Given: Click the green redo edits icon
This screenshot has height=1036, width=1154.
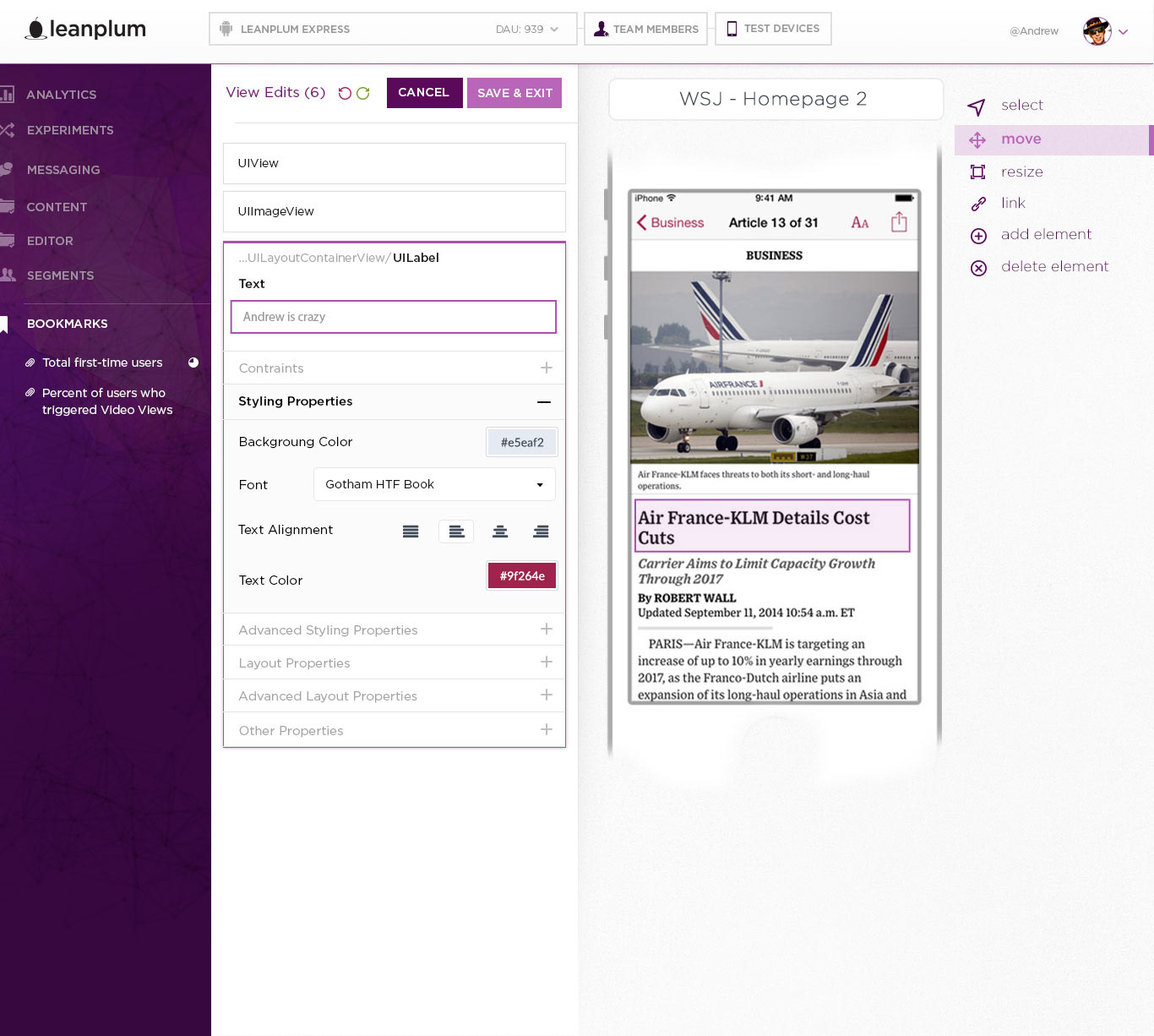Looking at the screenshot, I should [x=363, y=93].
